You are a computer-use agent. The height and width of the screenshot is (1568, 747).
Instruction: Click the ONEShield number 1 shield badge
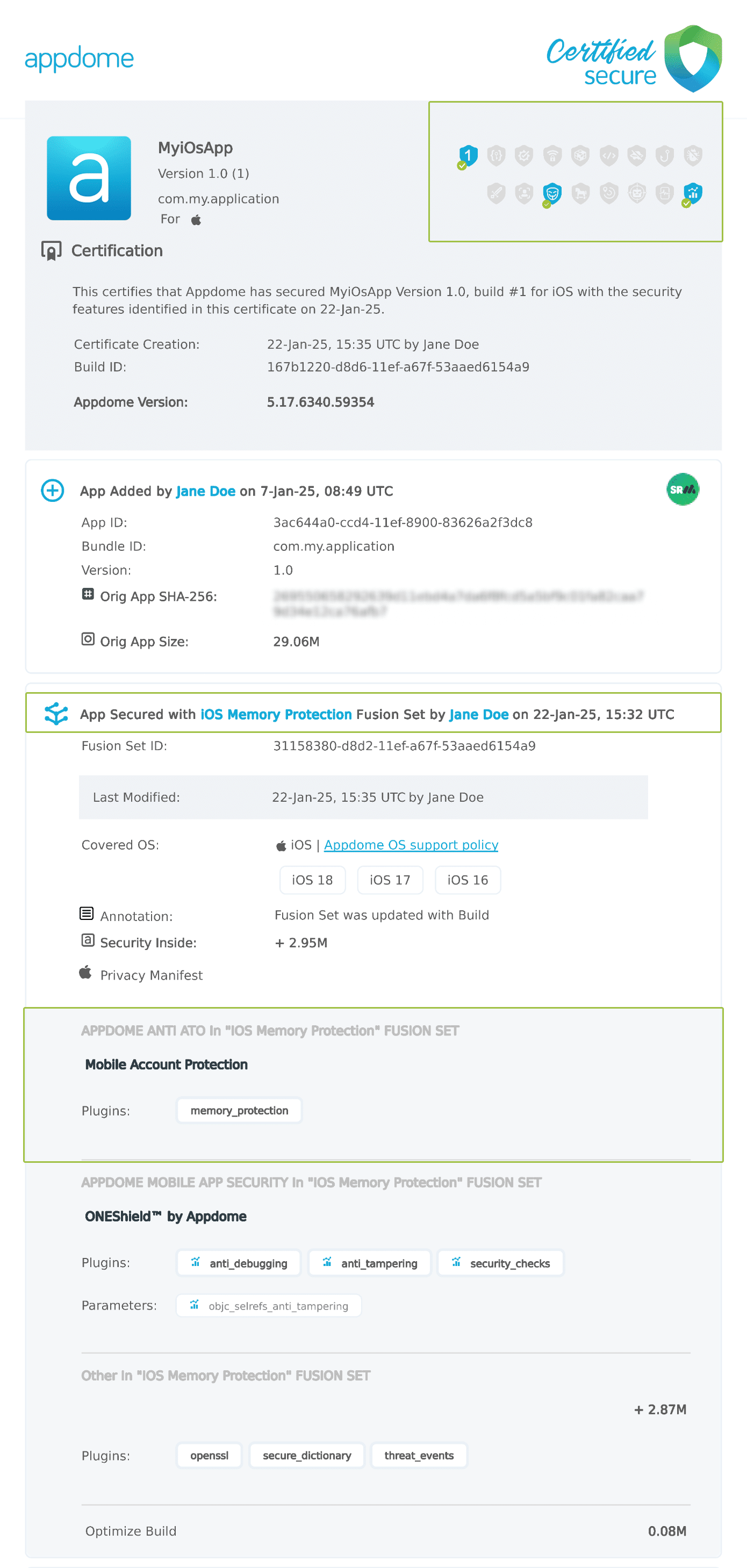tap(468, 156)
